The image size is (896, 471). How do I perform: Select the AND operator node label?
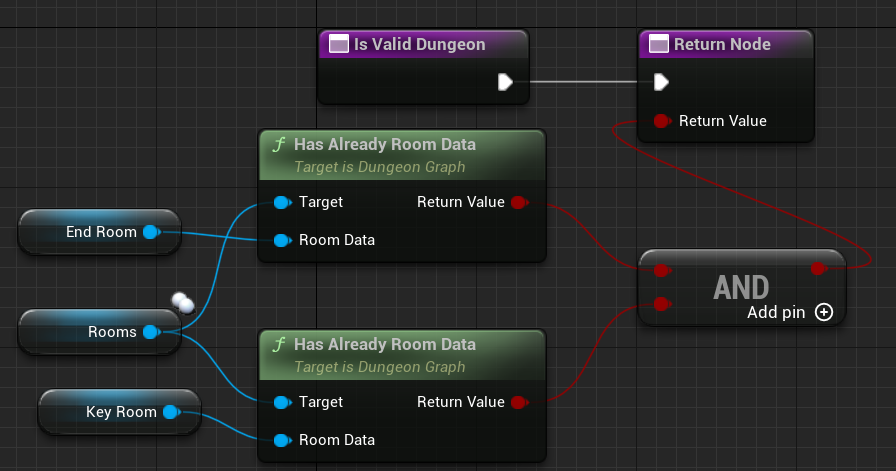point(741,287)
